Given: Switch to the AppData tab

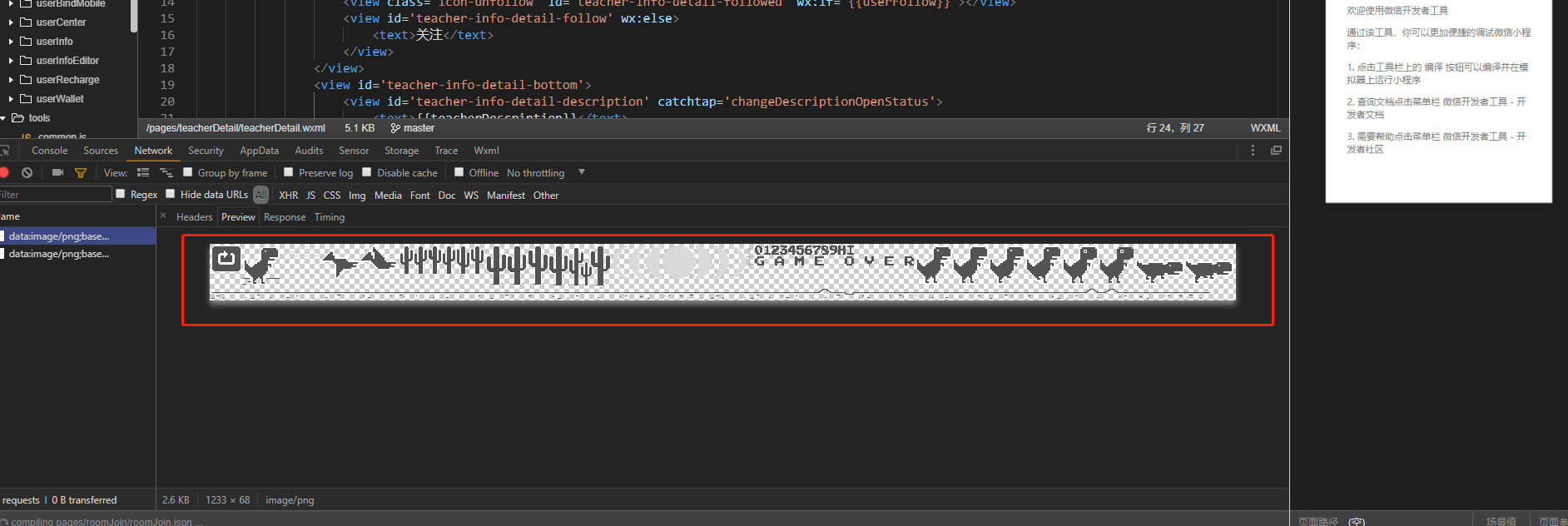Looking at the screenshot, I should [259, 151].
